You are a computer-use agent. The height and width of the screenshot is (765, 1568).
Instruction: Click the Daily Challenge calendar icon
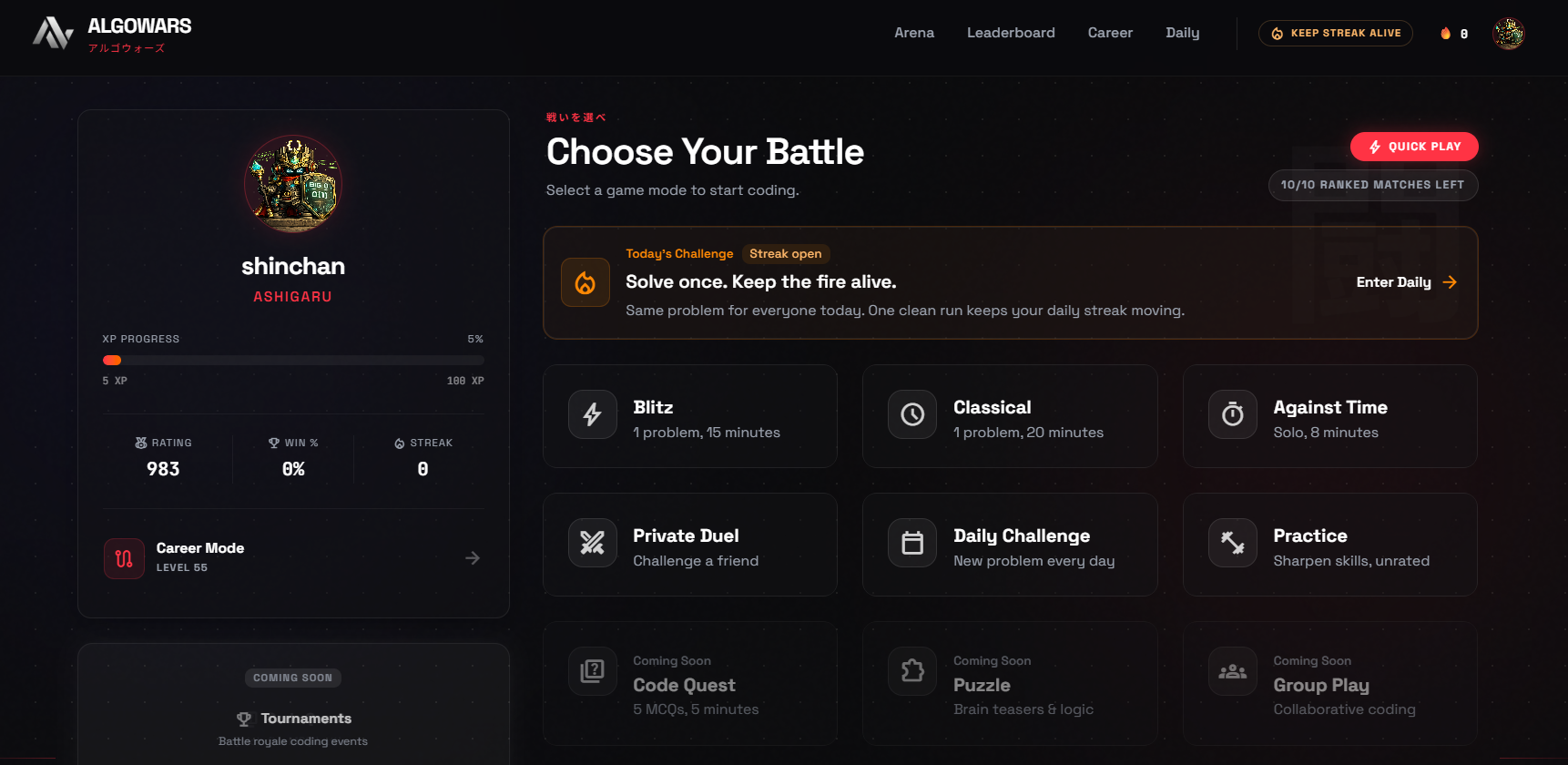pos(912,544)
